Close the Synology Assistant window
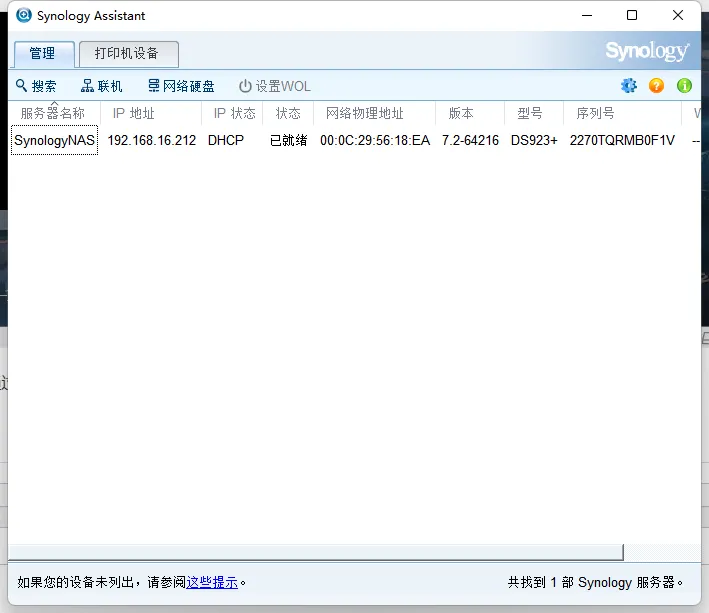 coord(678,15)
